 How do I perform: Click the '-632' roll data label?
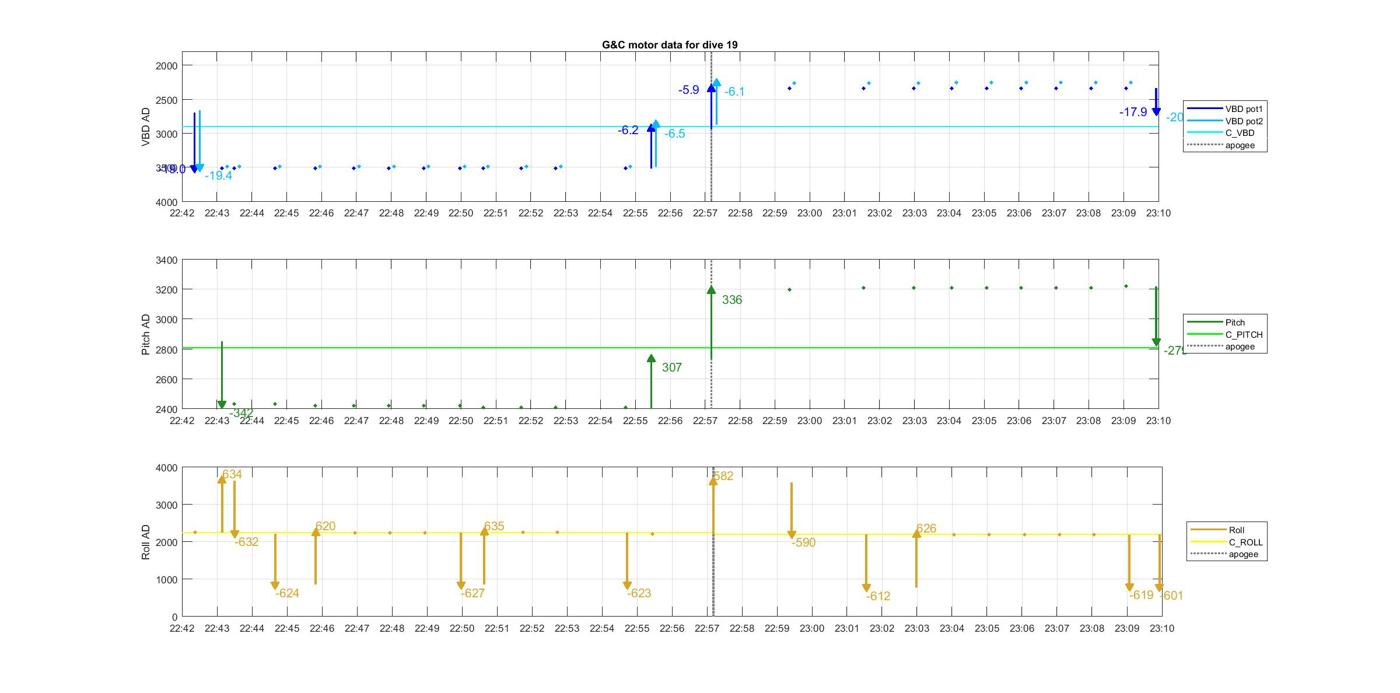247,542
